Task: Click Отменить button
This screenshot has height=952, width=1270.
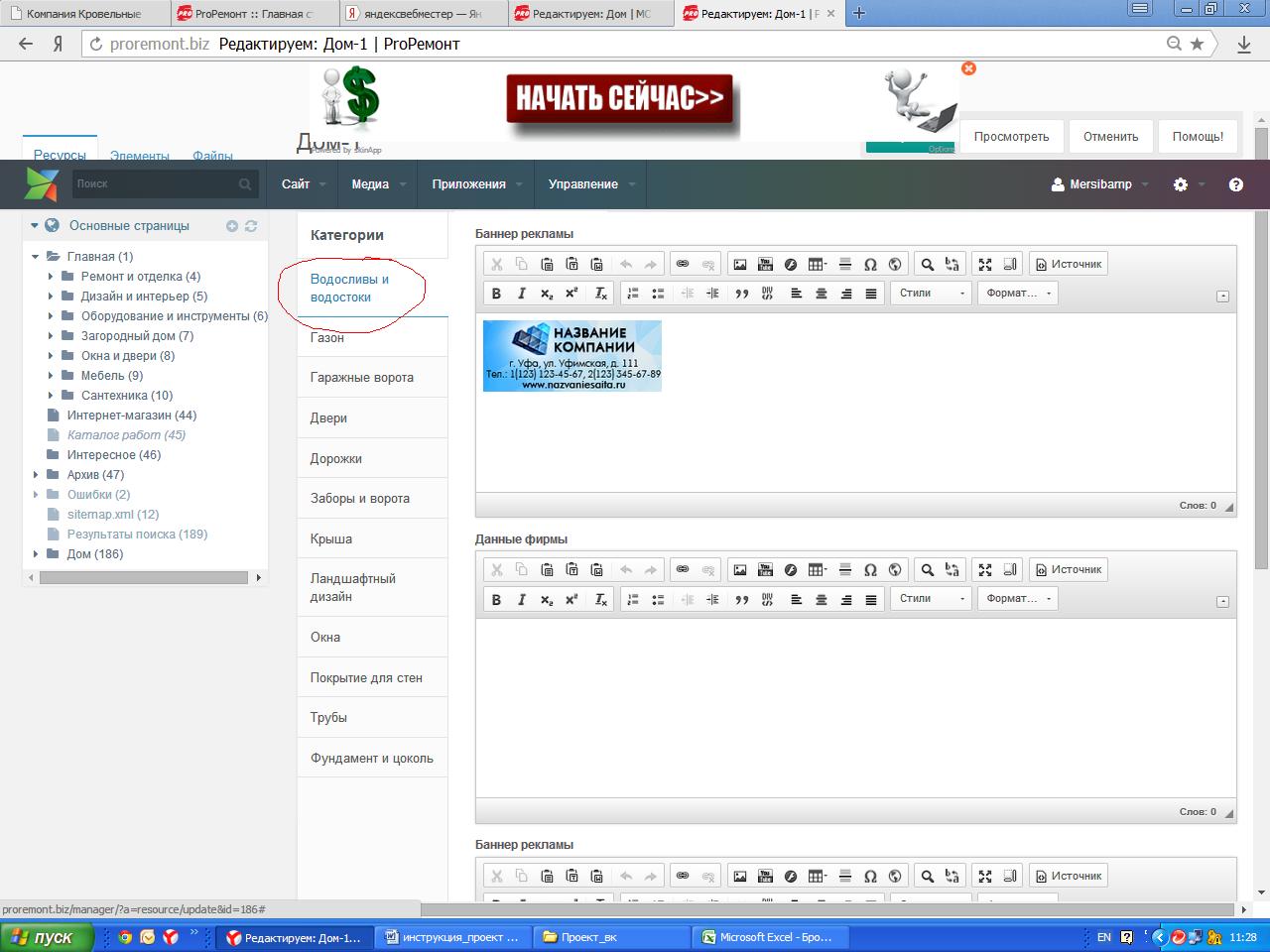Action: tap(1110, 137)
